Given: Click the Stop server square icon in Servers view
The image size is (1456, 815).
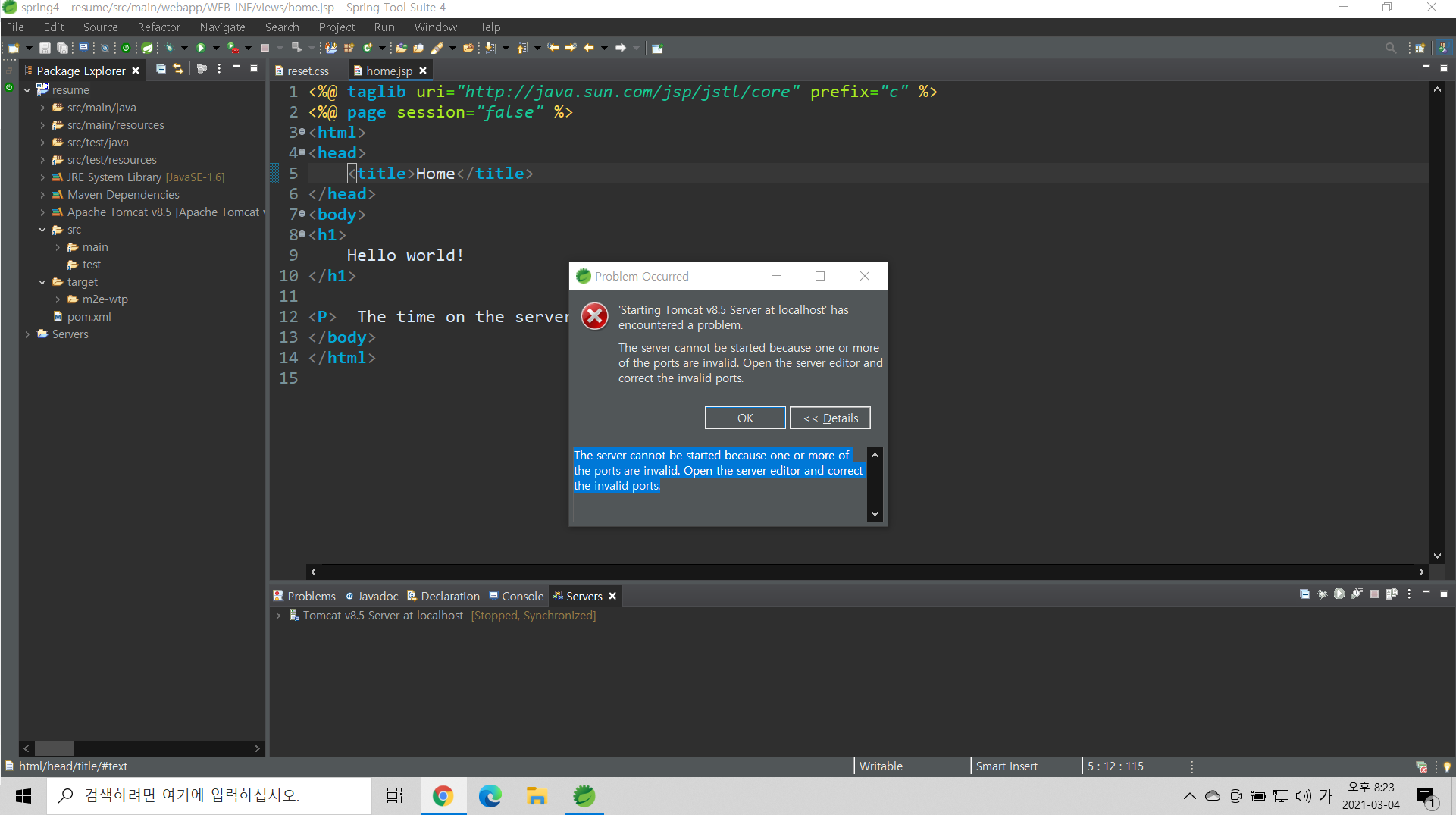Looking at the screenshot, I should click(x=1374, y=594).
